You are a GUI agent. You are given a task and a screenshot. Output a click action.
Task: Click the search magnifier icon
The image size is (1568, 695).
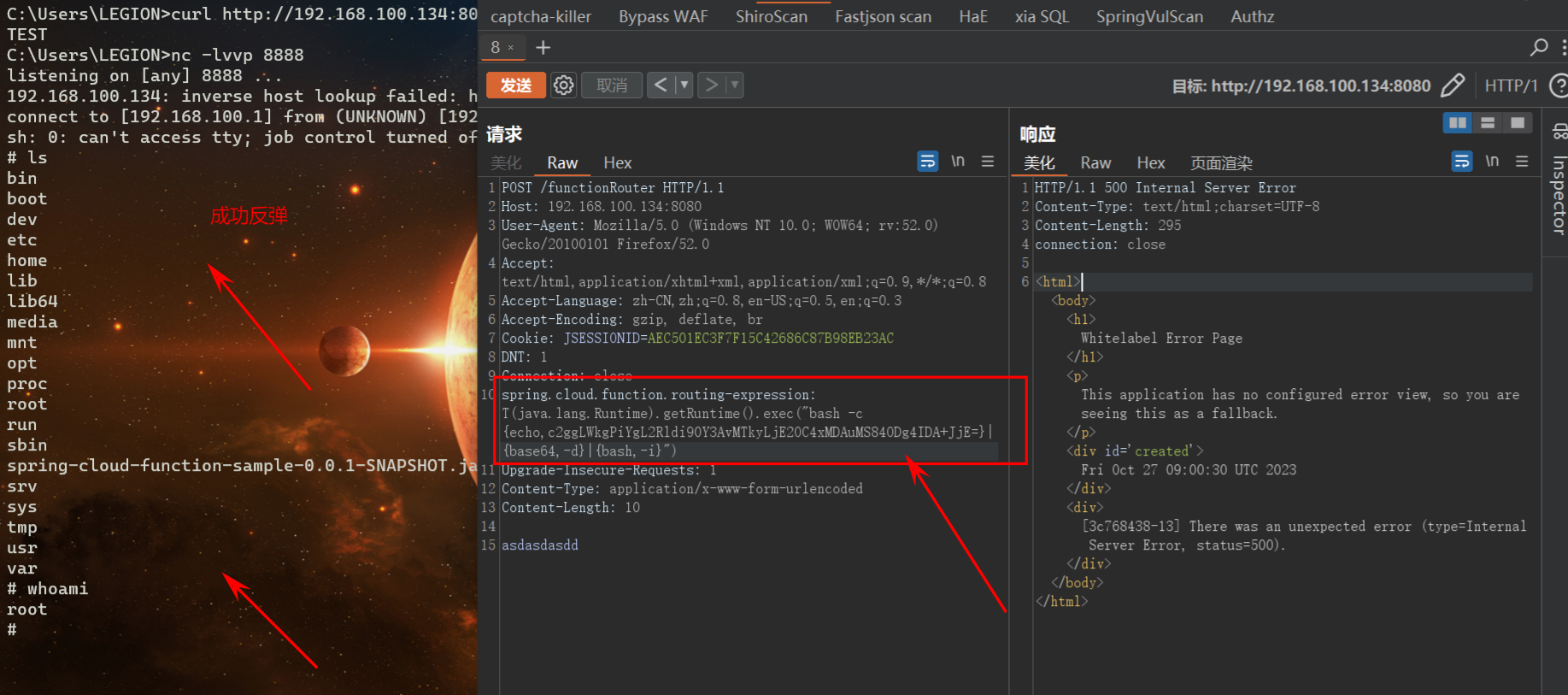(x=1539, y=48)
